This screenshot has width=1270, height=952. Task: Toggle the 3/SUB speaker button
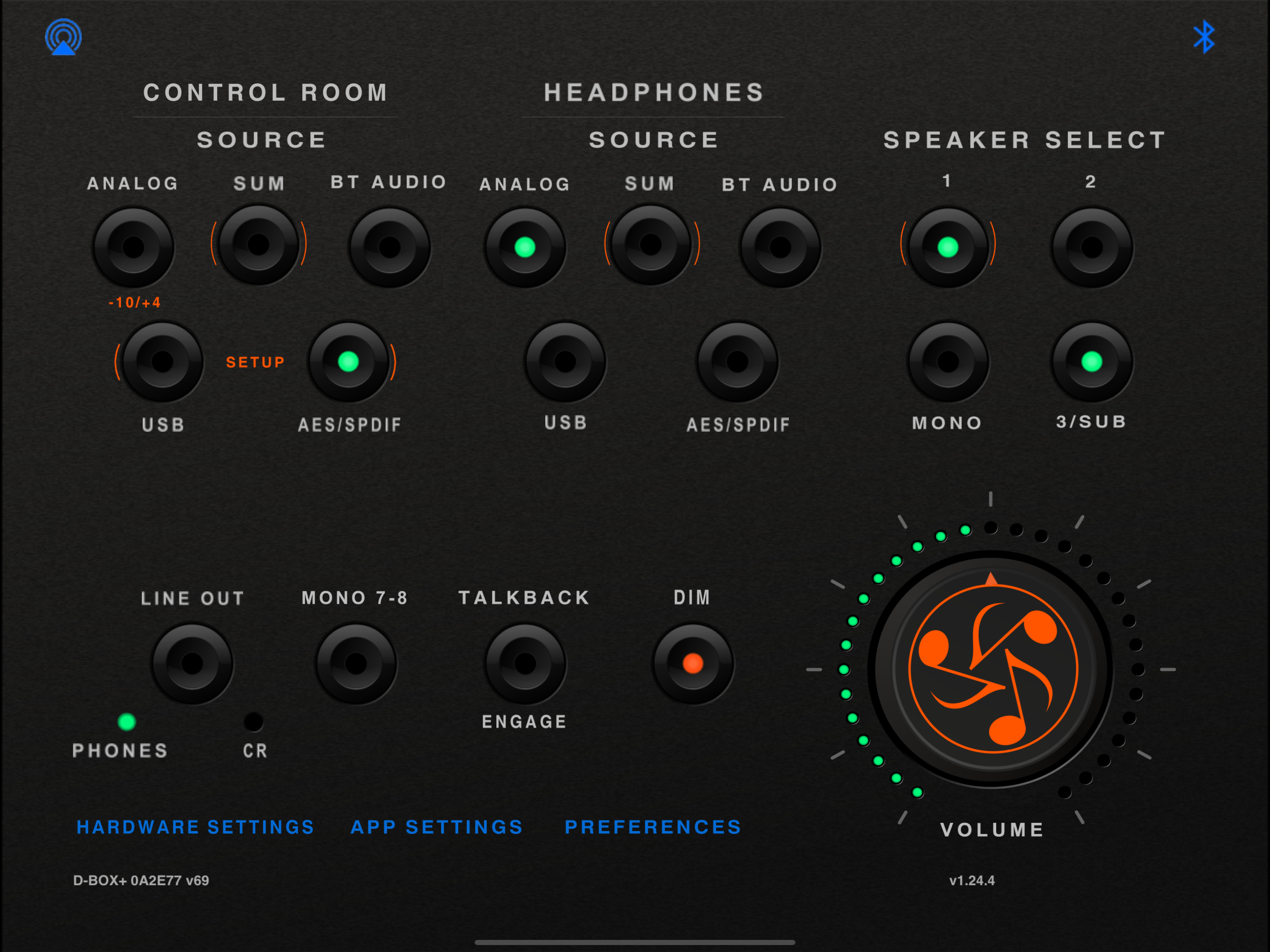[x=1092, y=362]
